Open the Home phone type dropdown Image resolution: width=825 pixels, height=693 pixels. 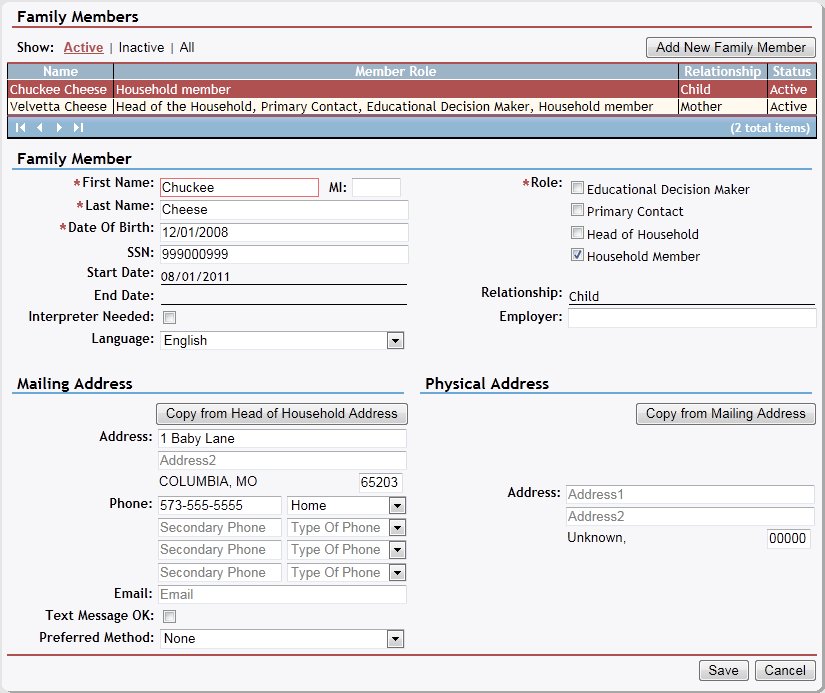(397, 506)
